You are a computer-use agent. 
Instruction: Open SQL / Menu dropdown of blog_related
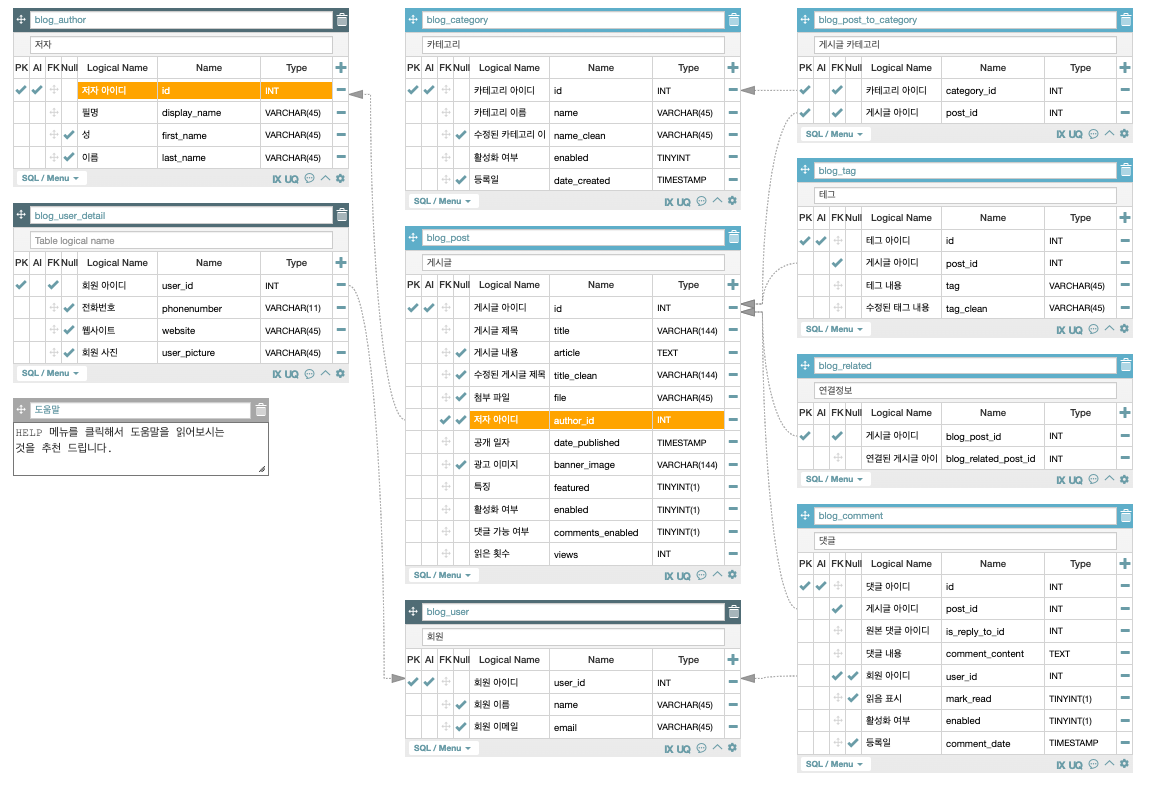[834, 479]
